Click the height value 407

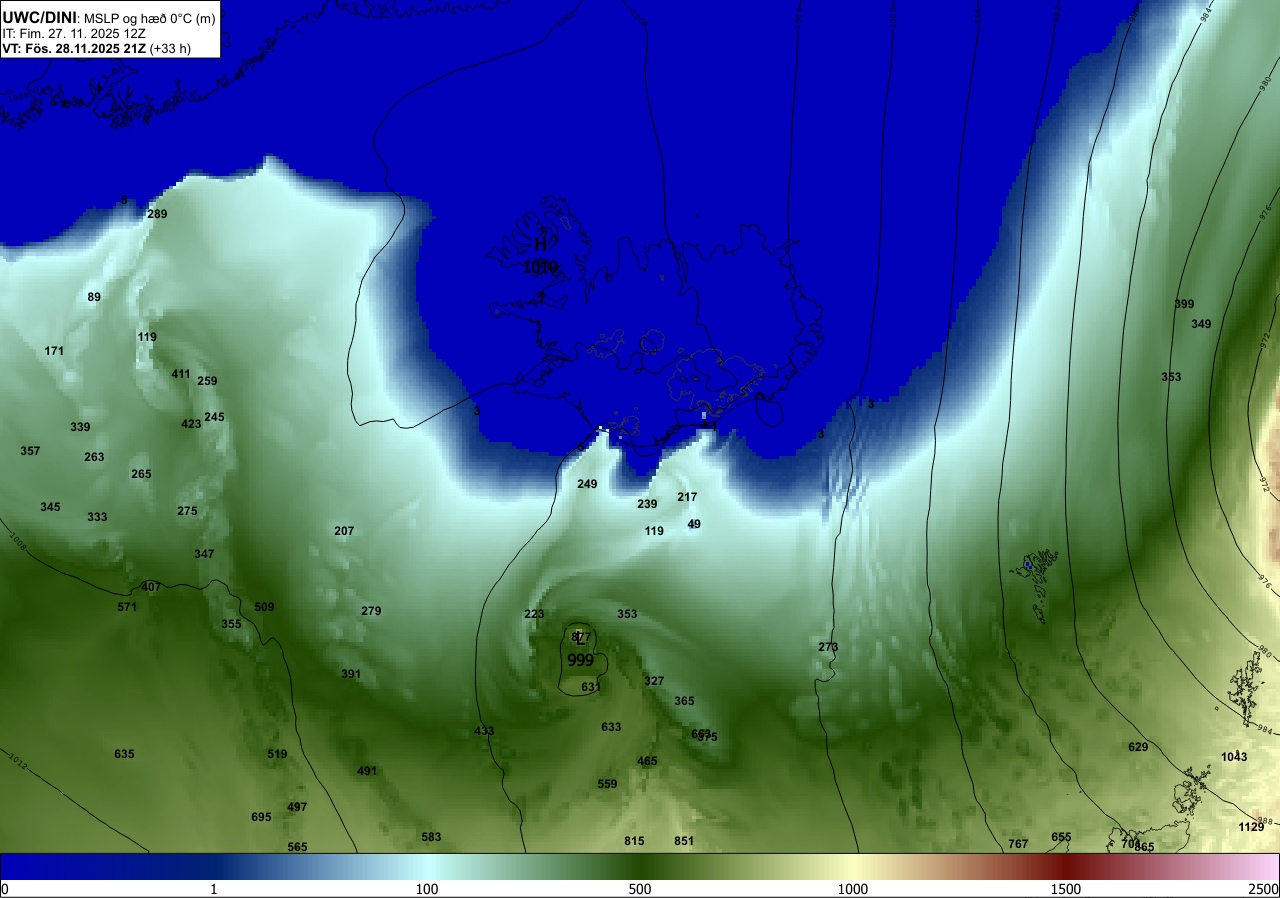(x=151, y=587)
